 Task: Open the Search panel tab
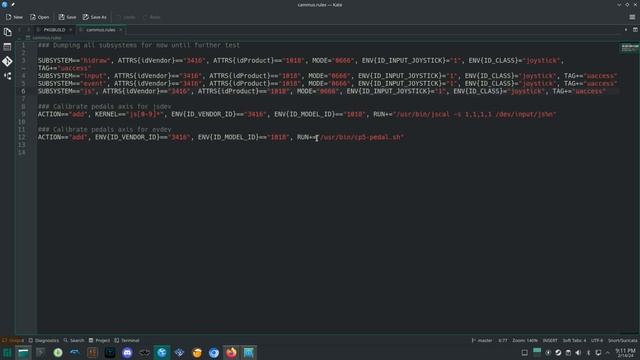click(x=74, y=340)
